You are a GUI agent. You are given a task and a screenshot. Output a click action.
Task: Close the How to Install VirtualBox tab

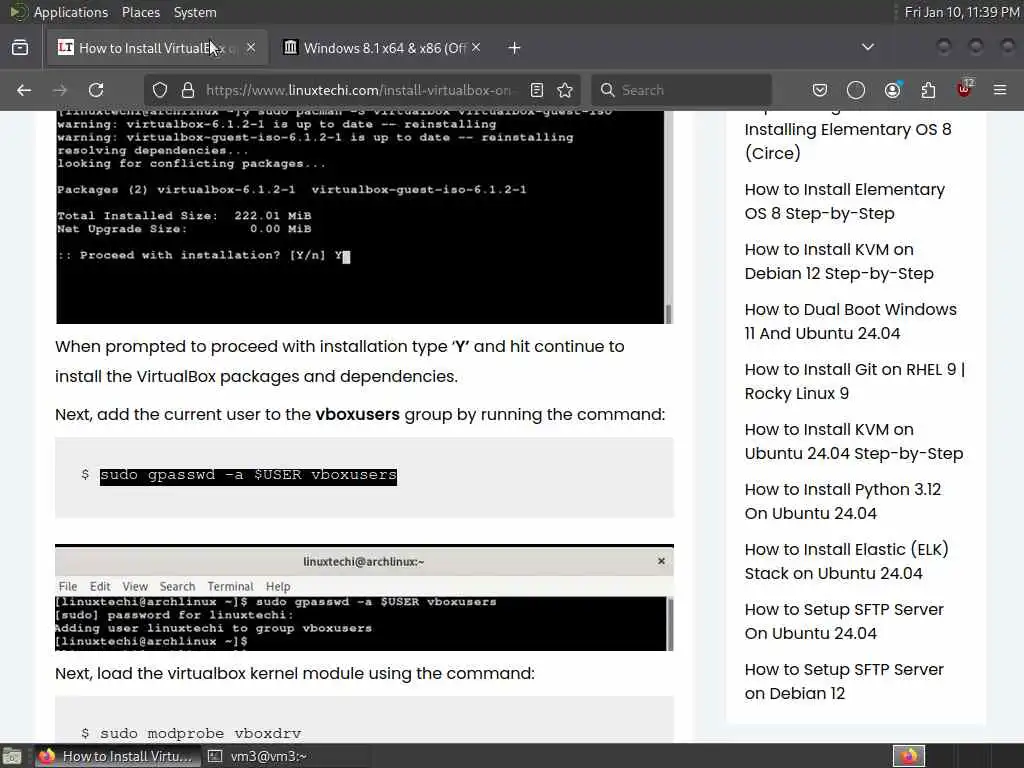click(251, 48)
